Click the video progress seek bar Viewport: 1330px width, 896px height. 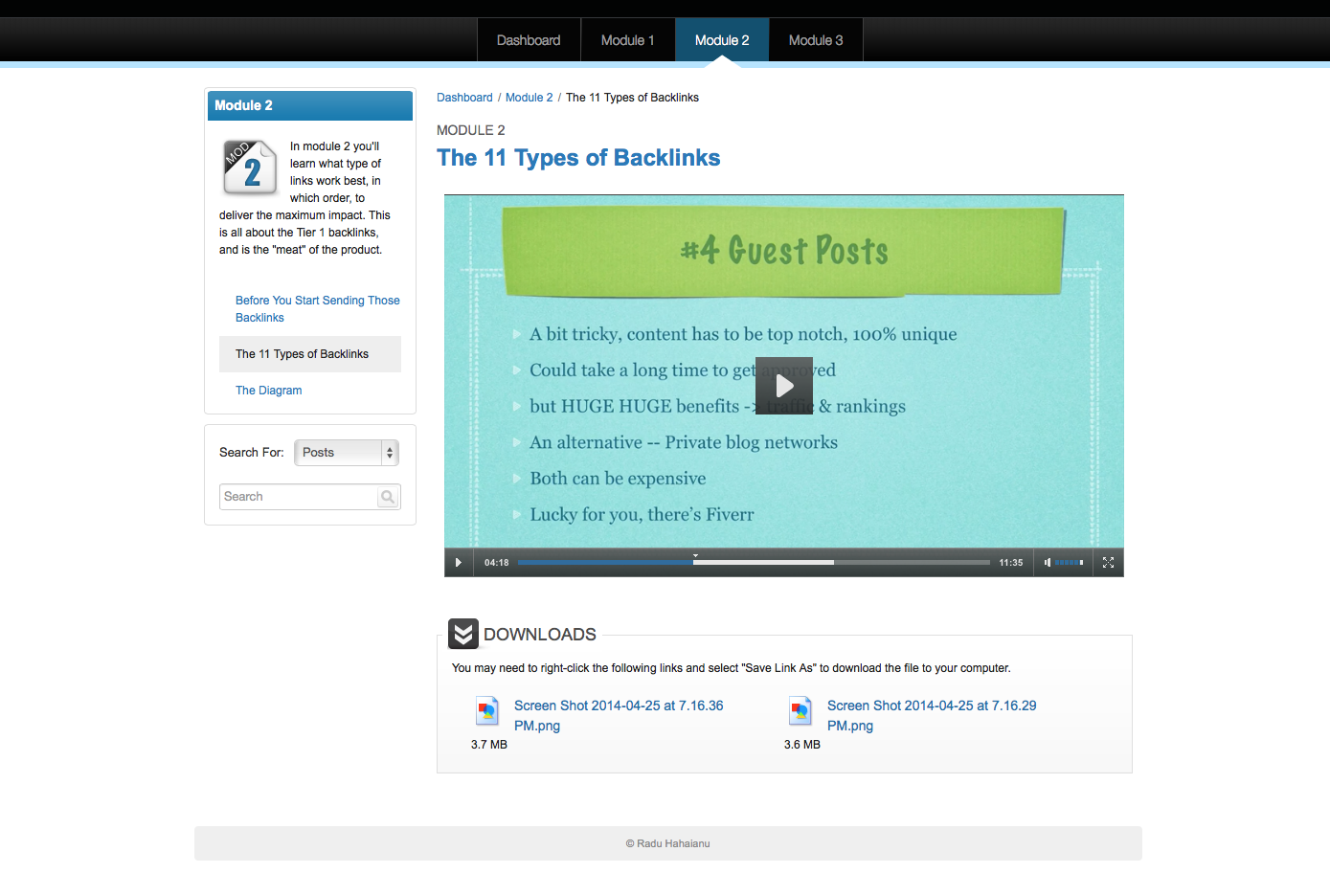(x=754, y=563)
